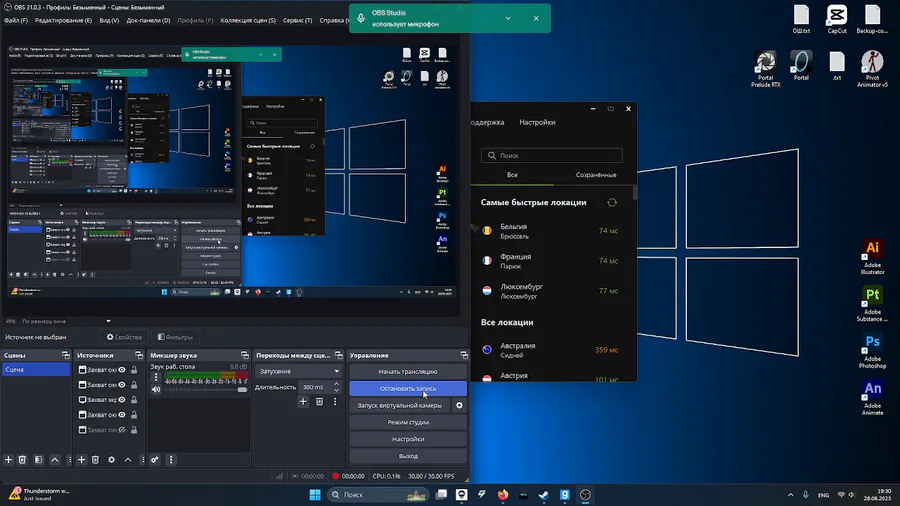Open the Edit (Редактирование) menu
Screen dimensions: 900x506
pyautogui.click(x=63, y=20)
